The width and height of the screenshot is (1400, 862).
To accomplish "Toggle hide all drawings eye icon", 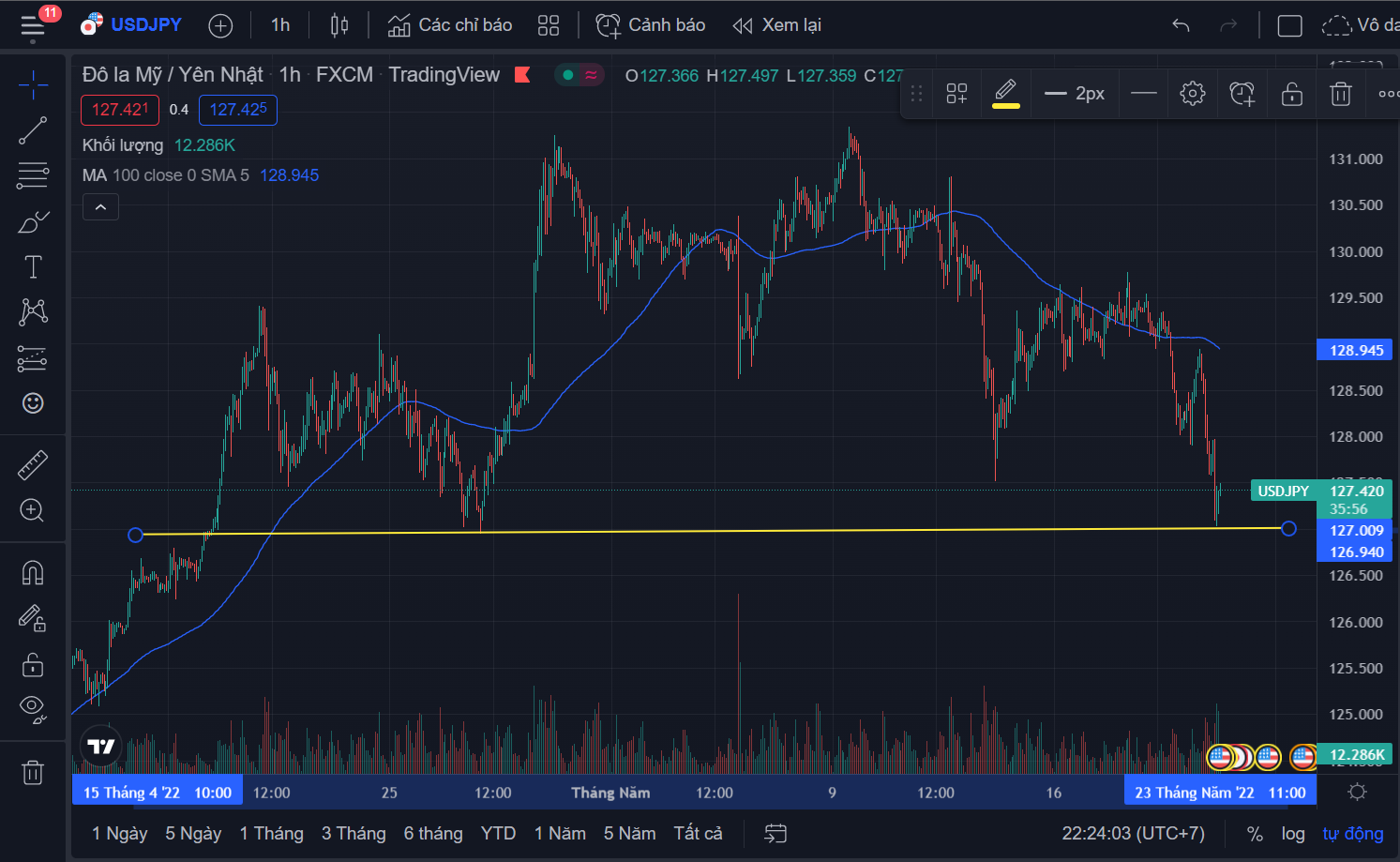I will coord(33,710).
